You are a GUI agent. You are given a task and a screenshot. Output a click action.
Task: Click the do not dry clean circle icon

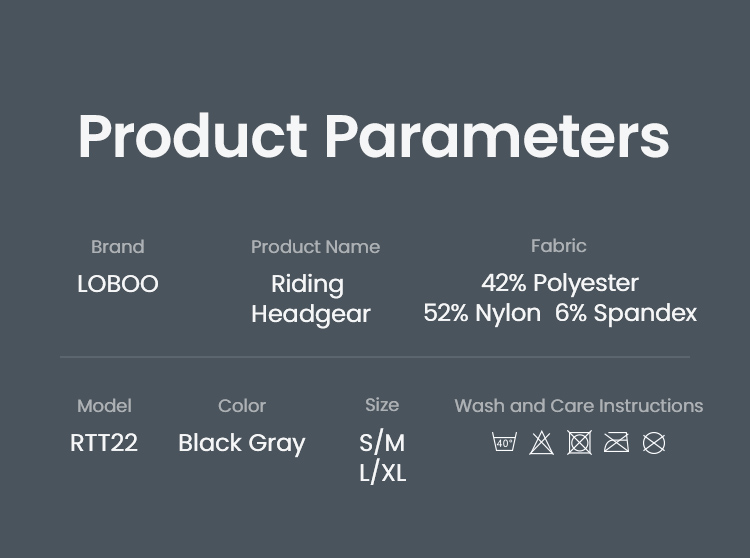click(x=654, y=442)
